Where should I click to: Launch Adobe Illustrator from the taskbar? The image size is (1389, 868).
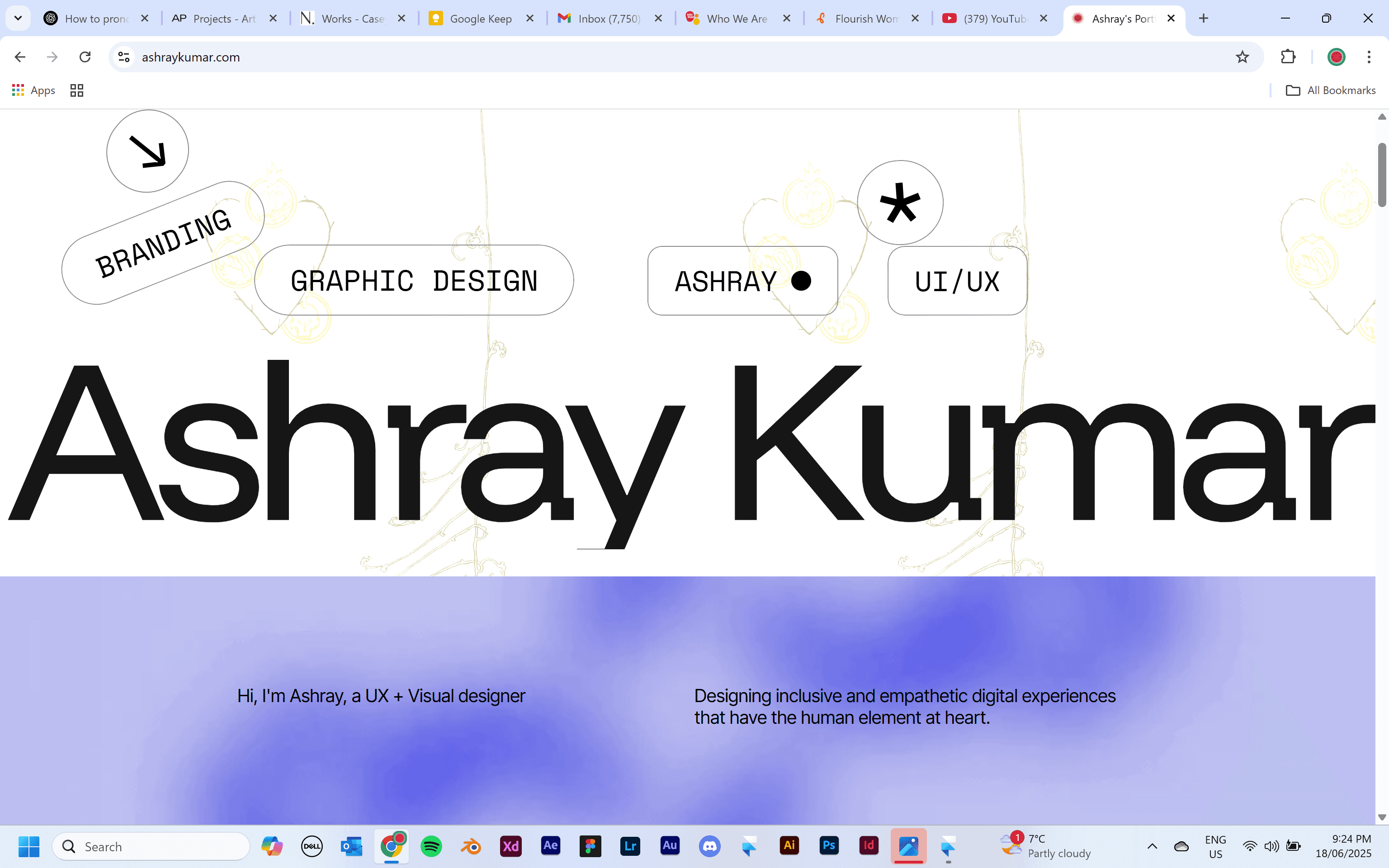point(789,845)
